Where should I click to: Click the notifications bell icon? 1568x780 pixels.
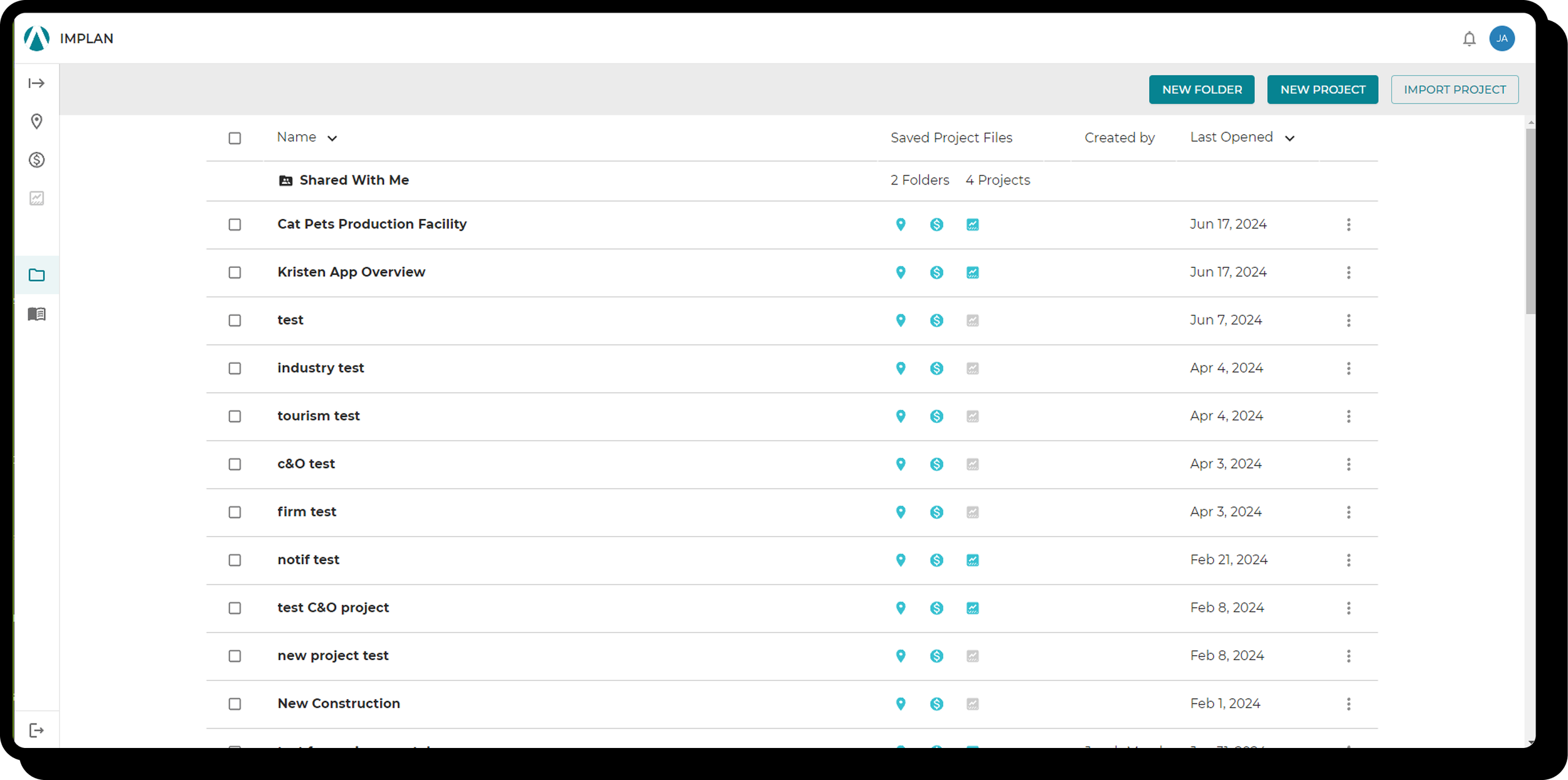(x=1469, y=39)
